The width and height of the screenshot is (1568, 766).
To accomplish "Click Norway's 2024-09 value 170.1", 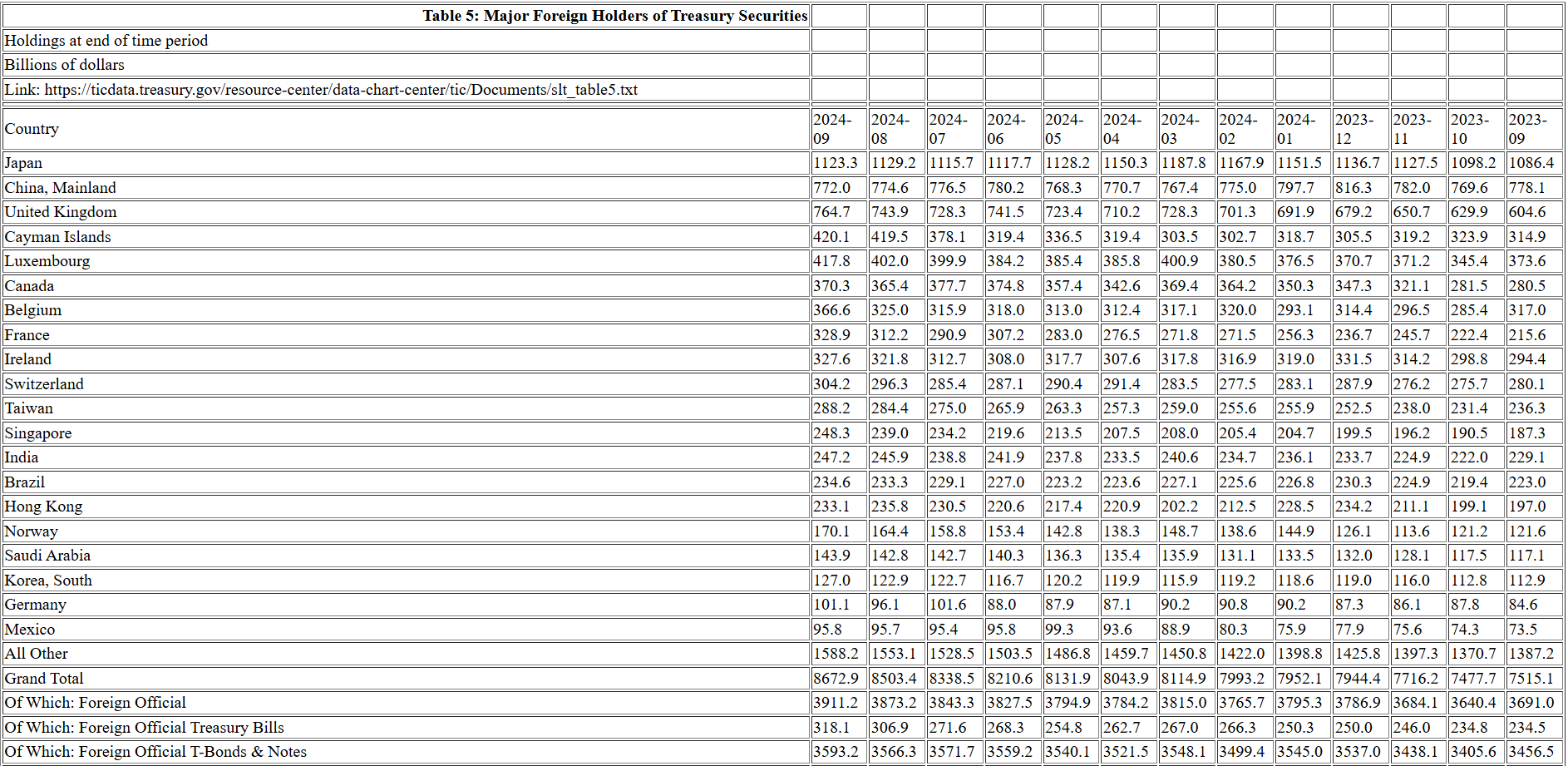I will pyautogui.click(x=832, y=531).
